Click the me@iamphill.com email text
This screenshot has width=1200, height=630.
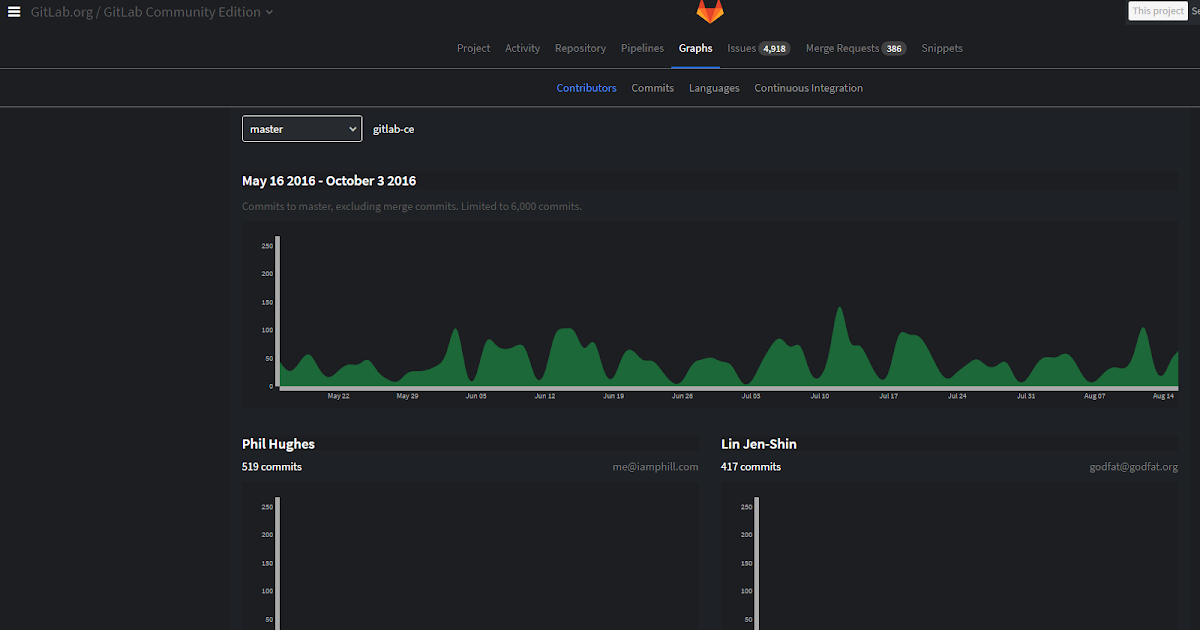click(x=656, y=467)
